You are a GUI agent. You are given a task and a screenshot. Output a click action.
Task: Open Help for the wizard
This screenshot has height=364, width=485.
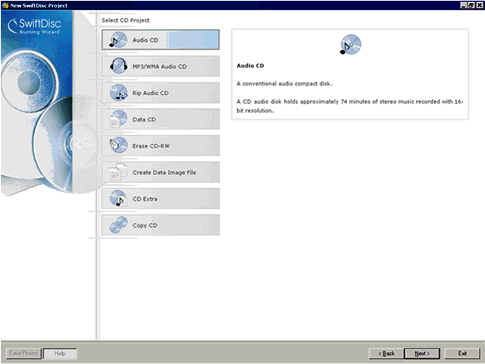coord(60,353)
